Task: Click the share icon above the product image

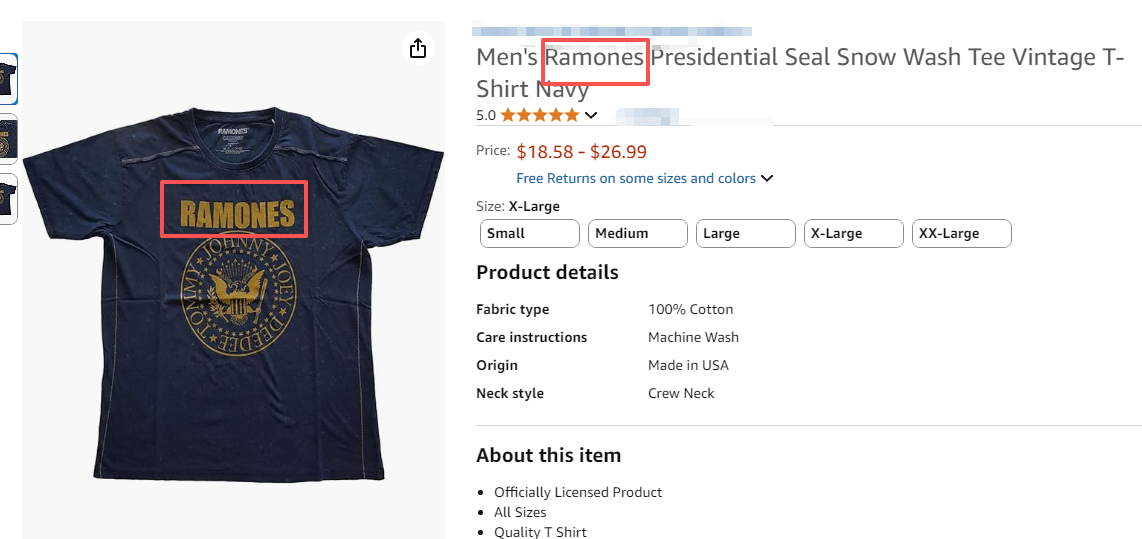Action: [x=418, y=48]
